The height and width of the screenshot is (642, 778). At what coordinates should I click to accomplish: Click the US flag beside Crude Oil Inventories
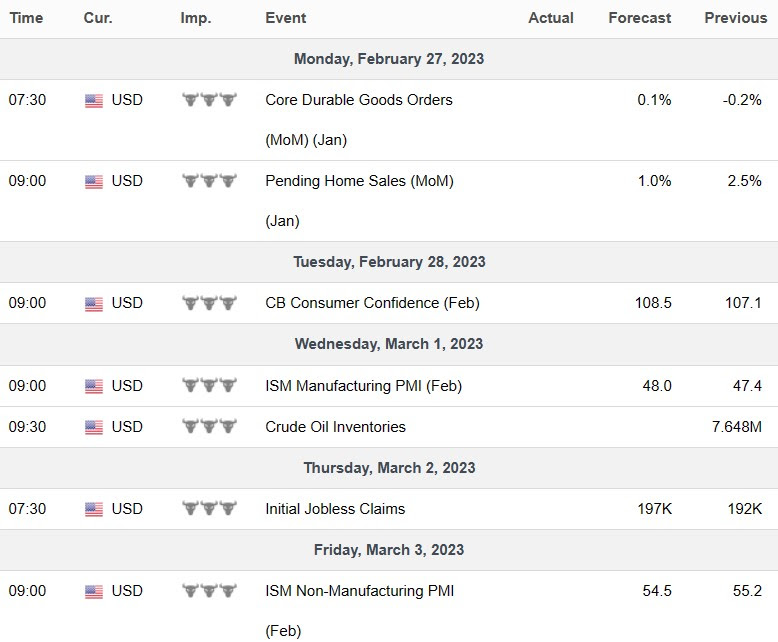(x=94, y=427)
